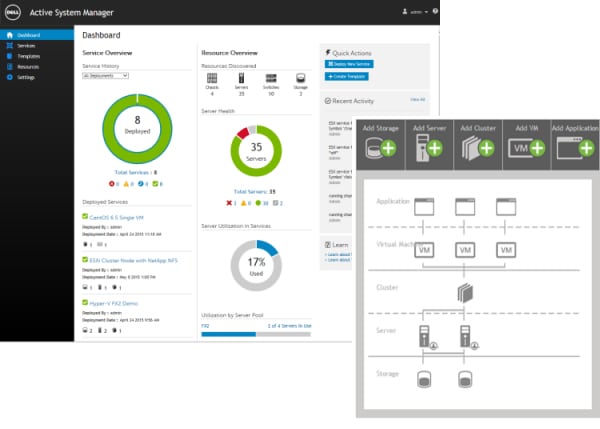Open the Hyper-V FX2 Demo service
Viewport: 600px width, 429px height.
coord(114,303)
